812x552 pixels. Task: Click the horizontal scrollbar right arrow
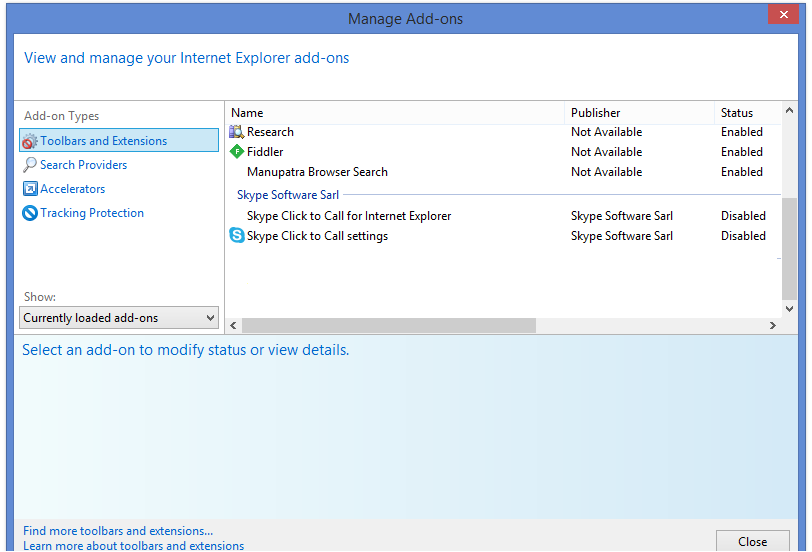[x=773, y=325]
